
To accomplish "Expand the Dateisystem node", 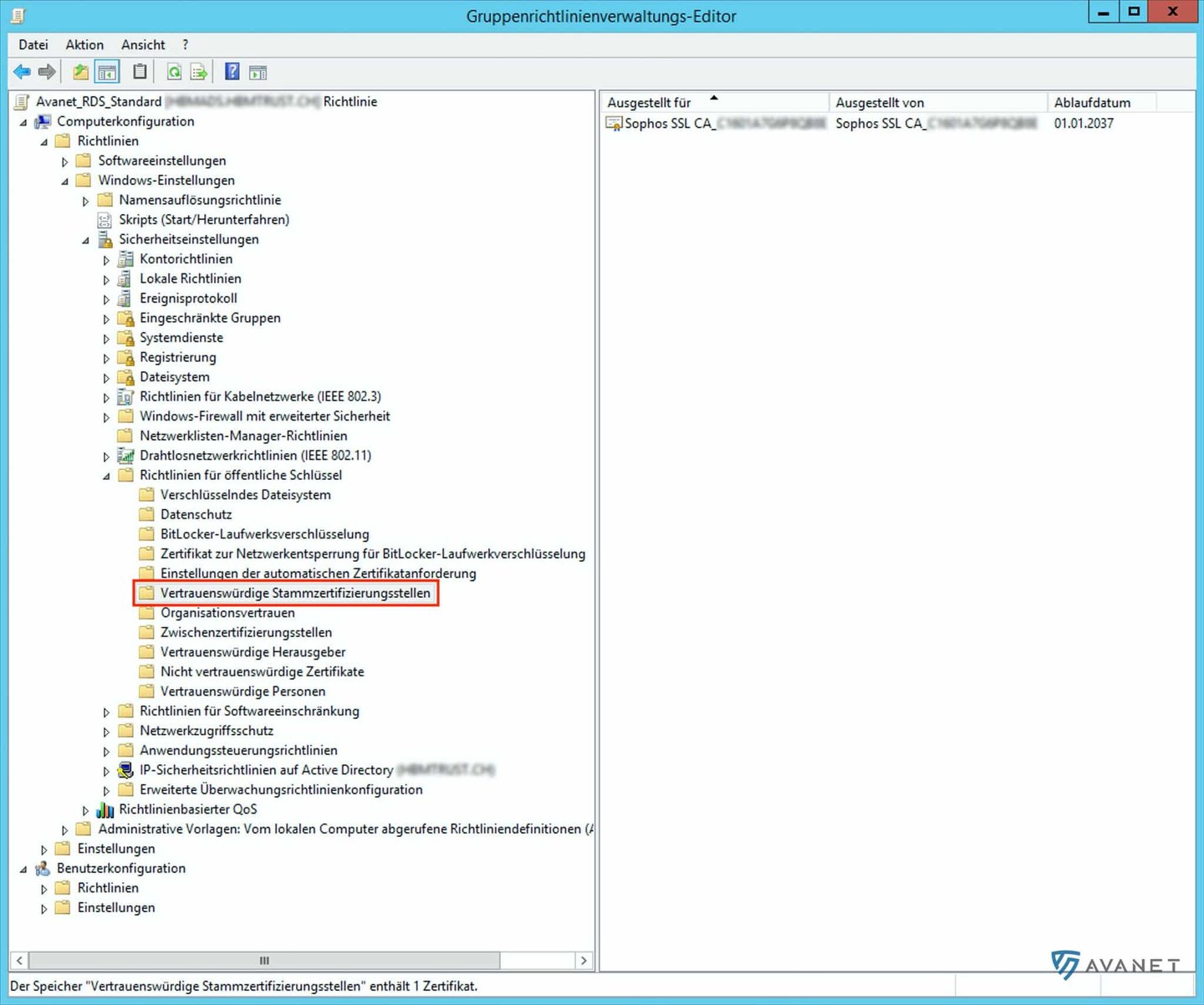I will coord(106,378).
